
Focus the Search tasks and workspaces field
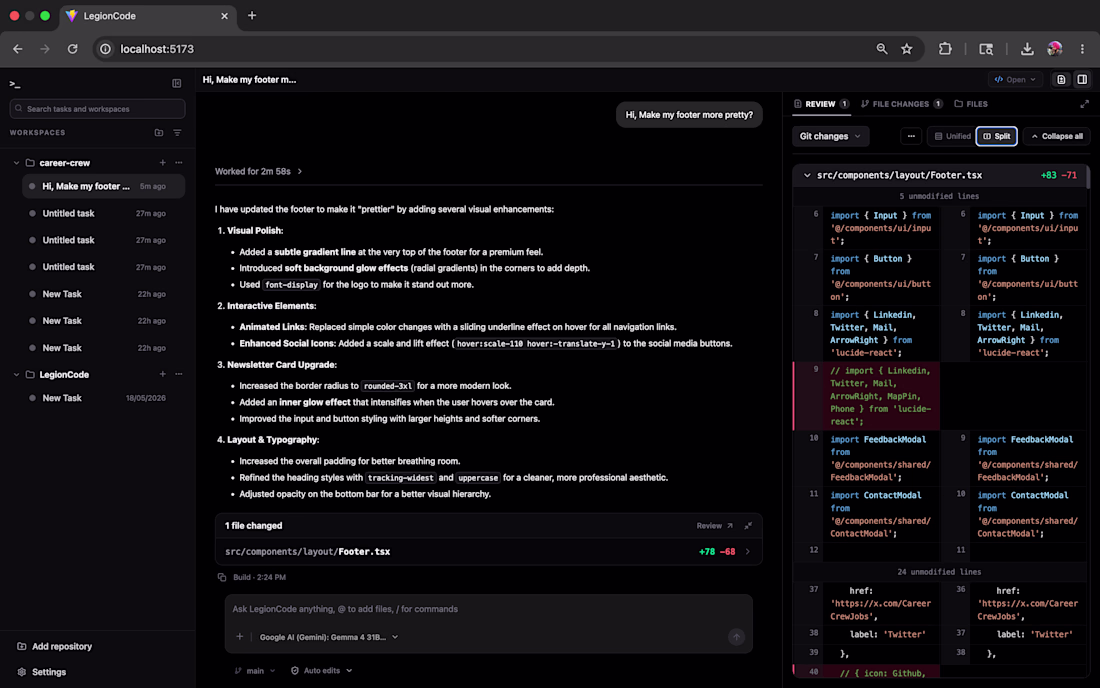pos(98,109)
